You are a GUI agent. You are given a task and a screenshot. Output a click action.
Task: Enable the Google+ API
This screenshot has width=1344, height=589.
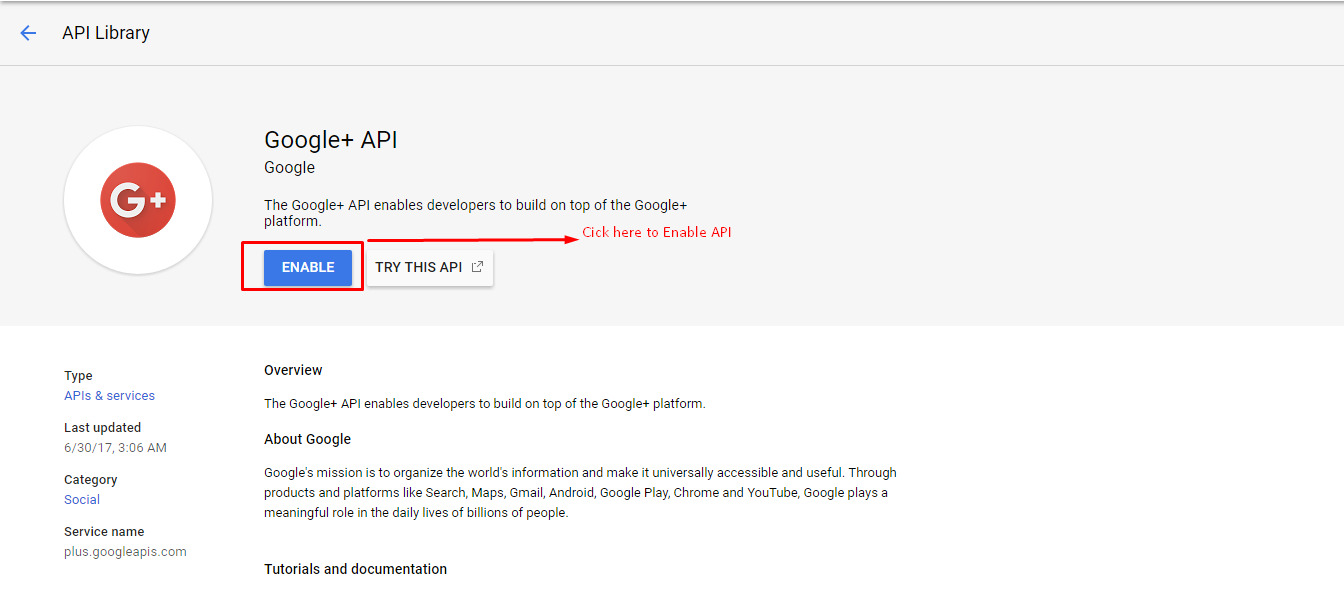308,268
